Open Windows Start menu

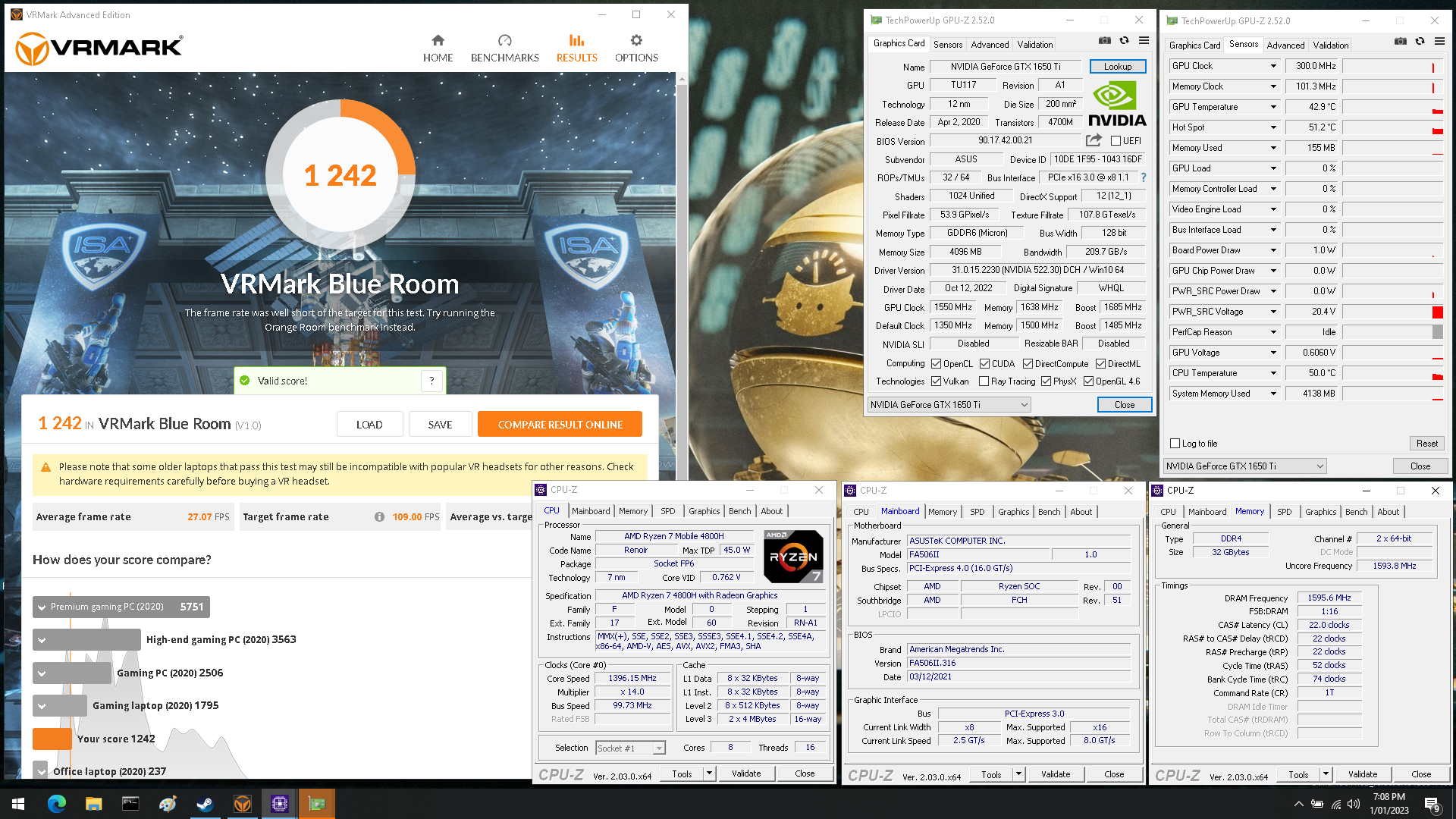pyautogui.click(x=18, y=804)
